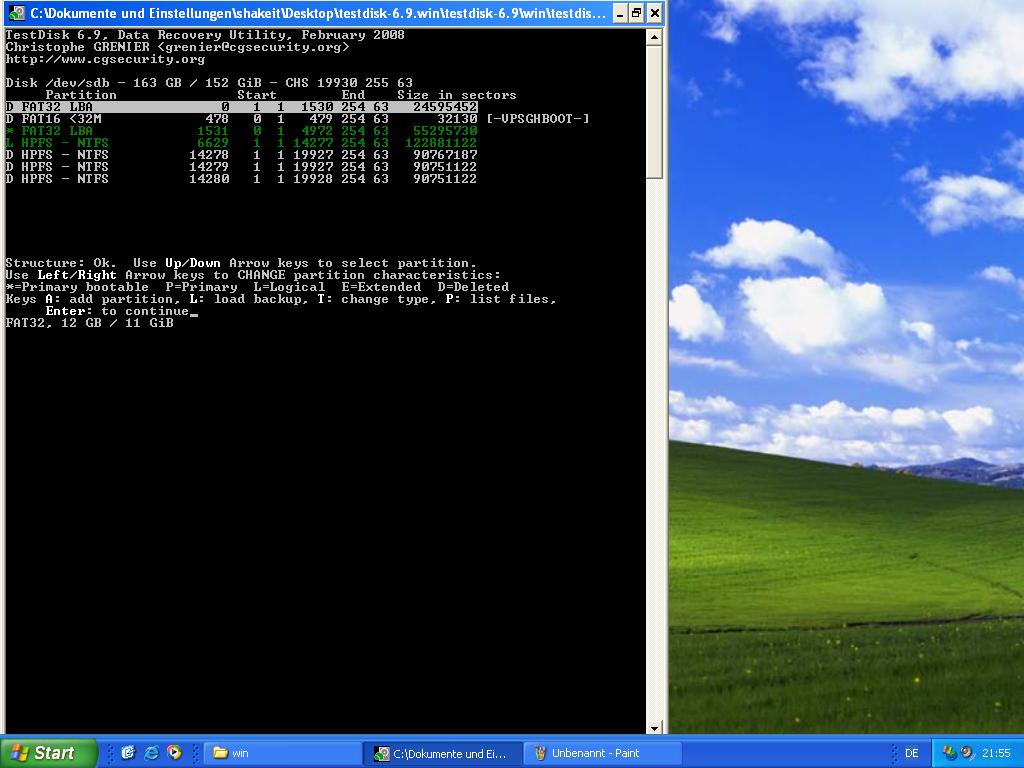Screen dimensions: 1024x768
Task: Click the console scrollbar down arrow
Action: tap(655, 727)
